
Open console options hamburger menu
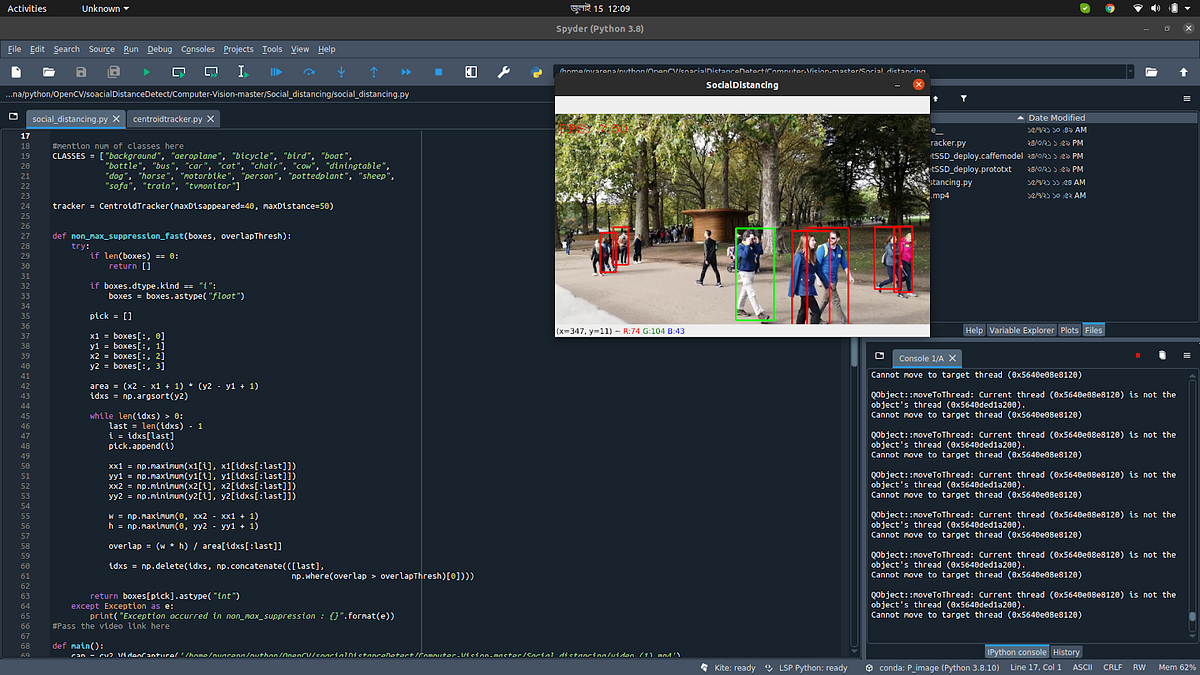pyautogui.click(x=1186, y=355)
